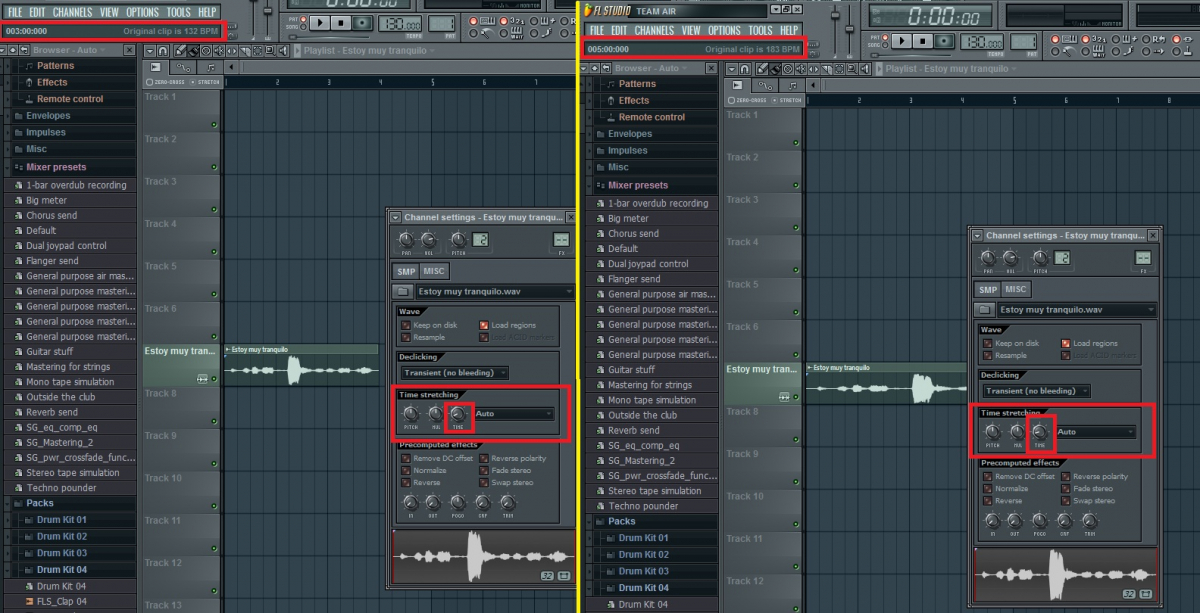Image resolution: width=1200 pixels, height=613 pixels.
Task: Click the MISC tab in left Channel settings
Action: [x=434, y=271]
